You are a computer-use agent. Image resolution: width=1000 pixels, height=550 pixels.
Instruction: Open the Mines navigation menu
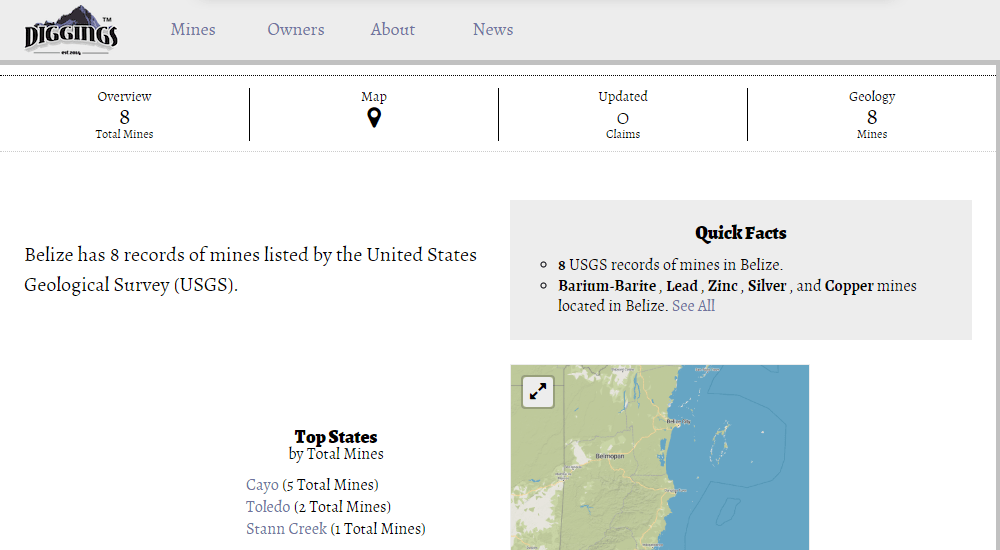[x=193, y=30]
